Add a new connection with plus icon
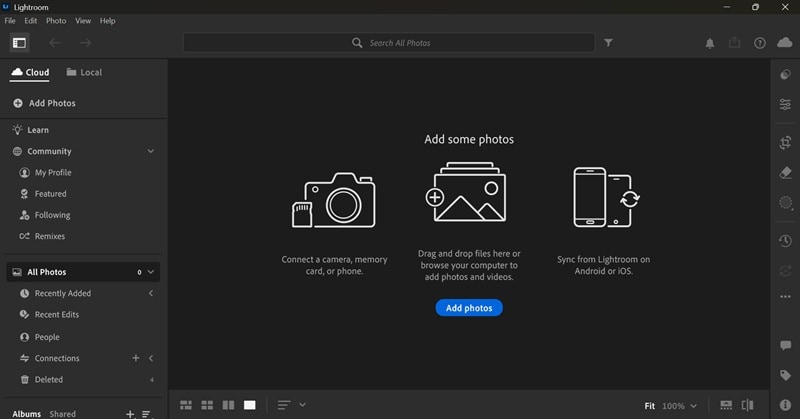The image size is (800, 419). tap(136, 358)
